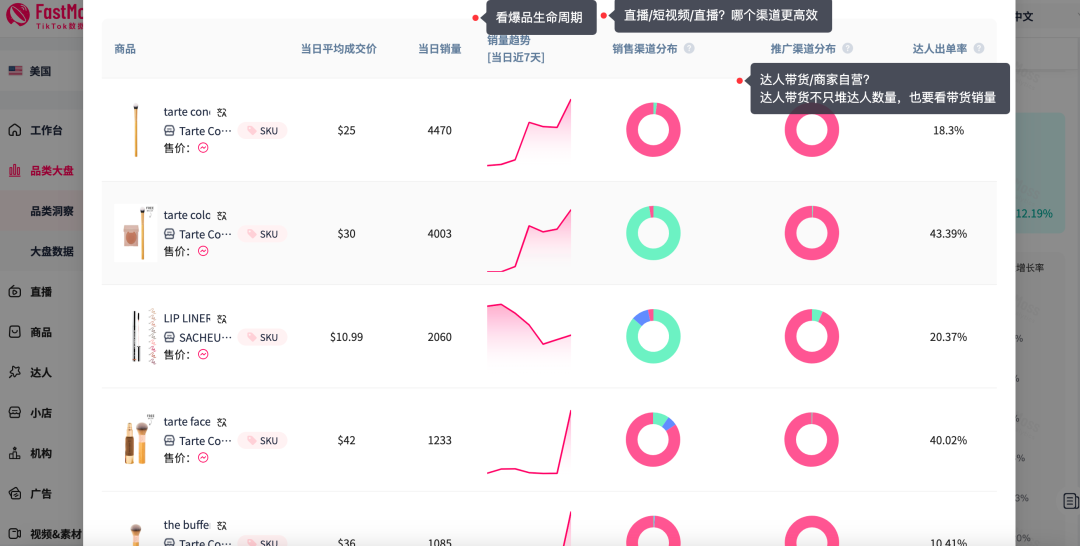Open 广告 ads icon in background sidebar
Screen dimensions: 1080x546
pyautogui.click(x=14, y=493)
